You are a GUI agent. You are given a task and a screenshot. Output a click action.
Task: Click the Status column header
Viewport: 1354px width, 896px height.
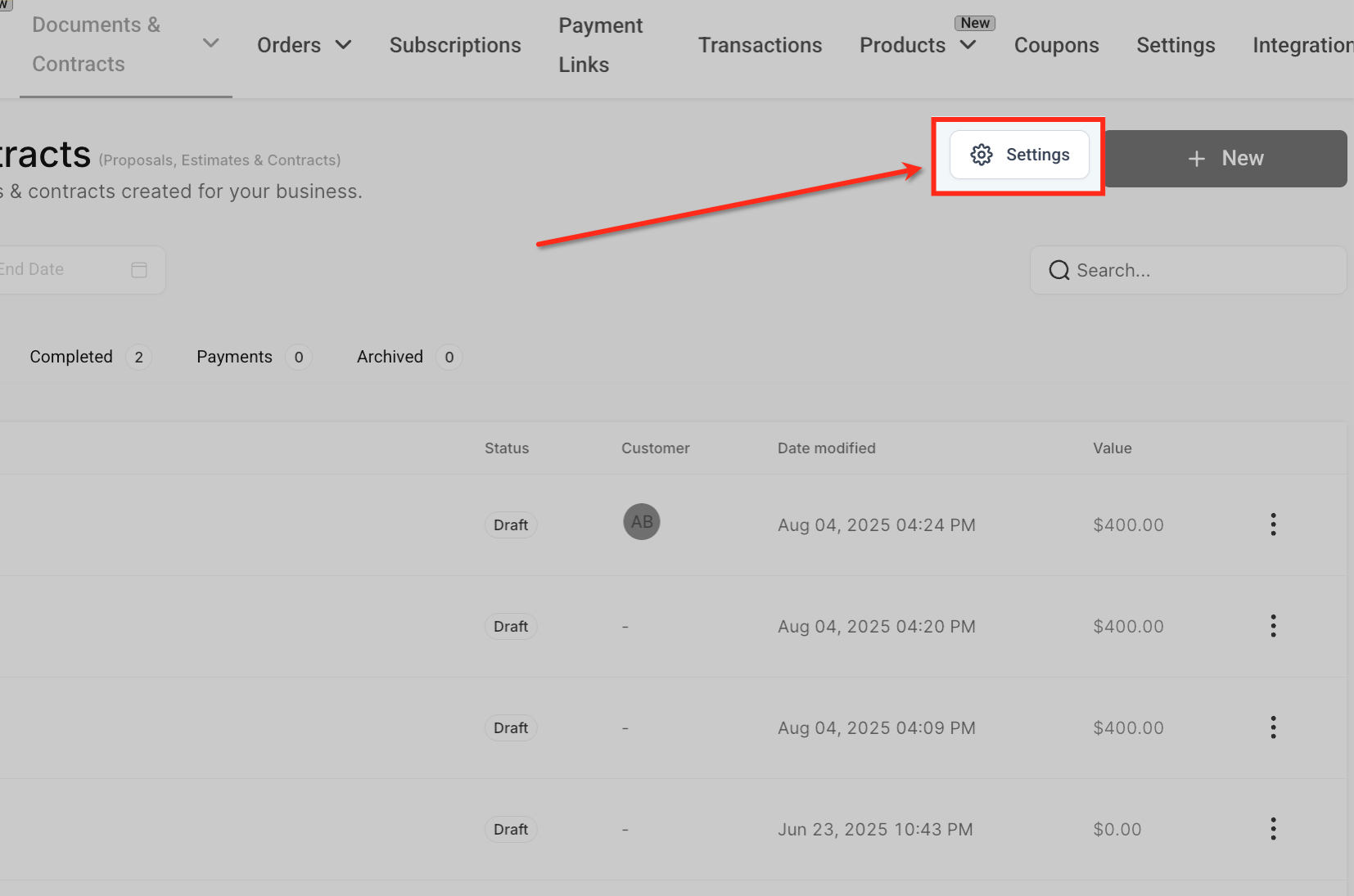click(507, 448)
